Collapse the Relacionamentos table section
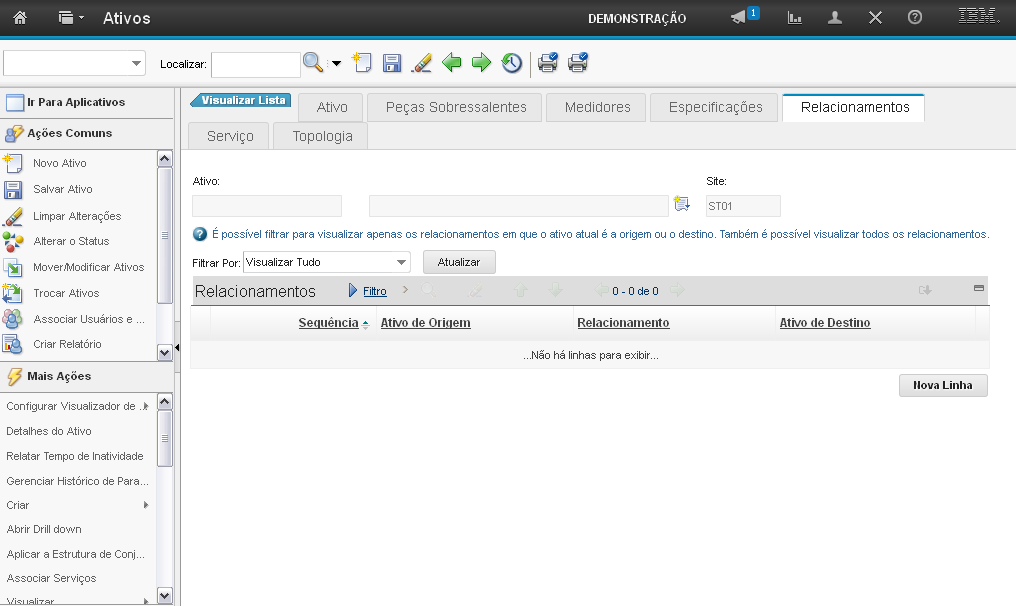This screenshot has width=1016, height=607. (x=978, y=288)
